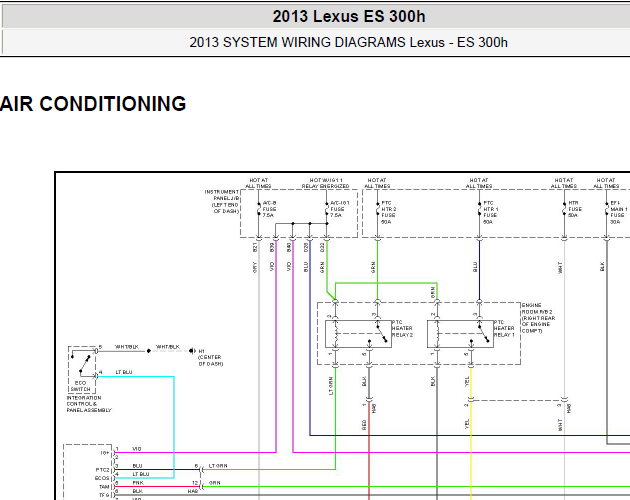This screenshot has width=630, height=500.
Task: Click the vertical 'WHT' label below the HTR fuse
Action: pyautogui.click(x=560, y=268)
